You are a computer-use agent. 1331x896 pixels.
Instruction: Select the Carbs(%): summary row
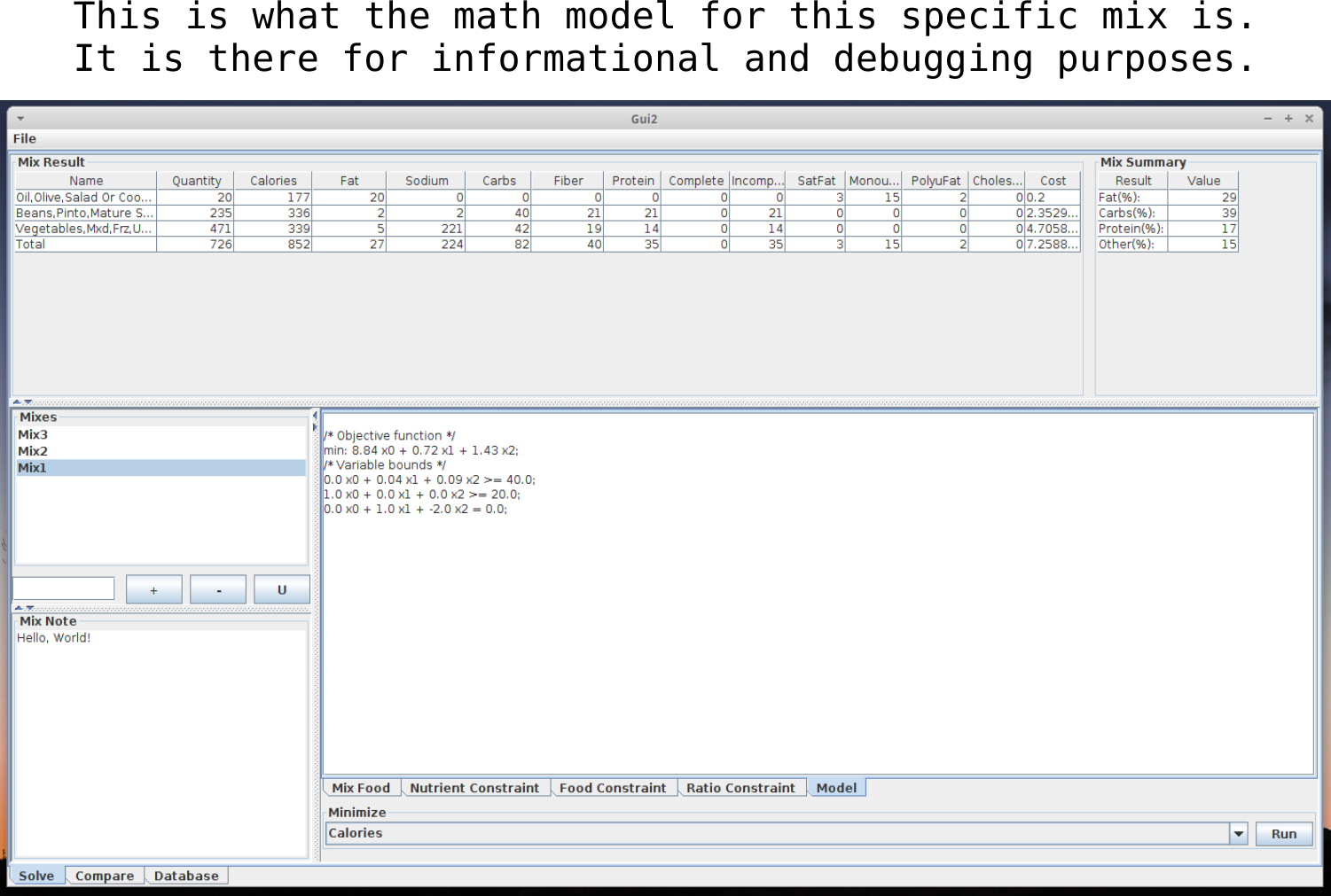[1167, 213]
